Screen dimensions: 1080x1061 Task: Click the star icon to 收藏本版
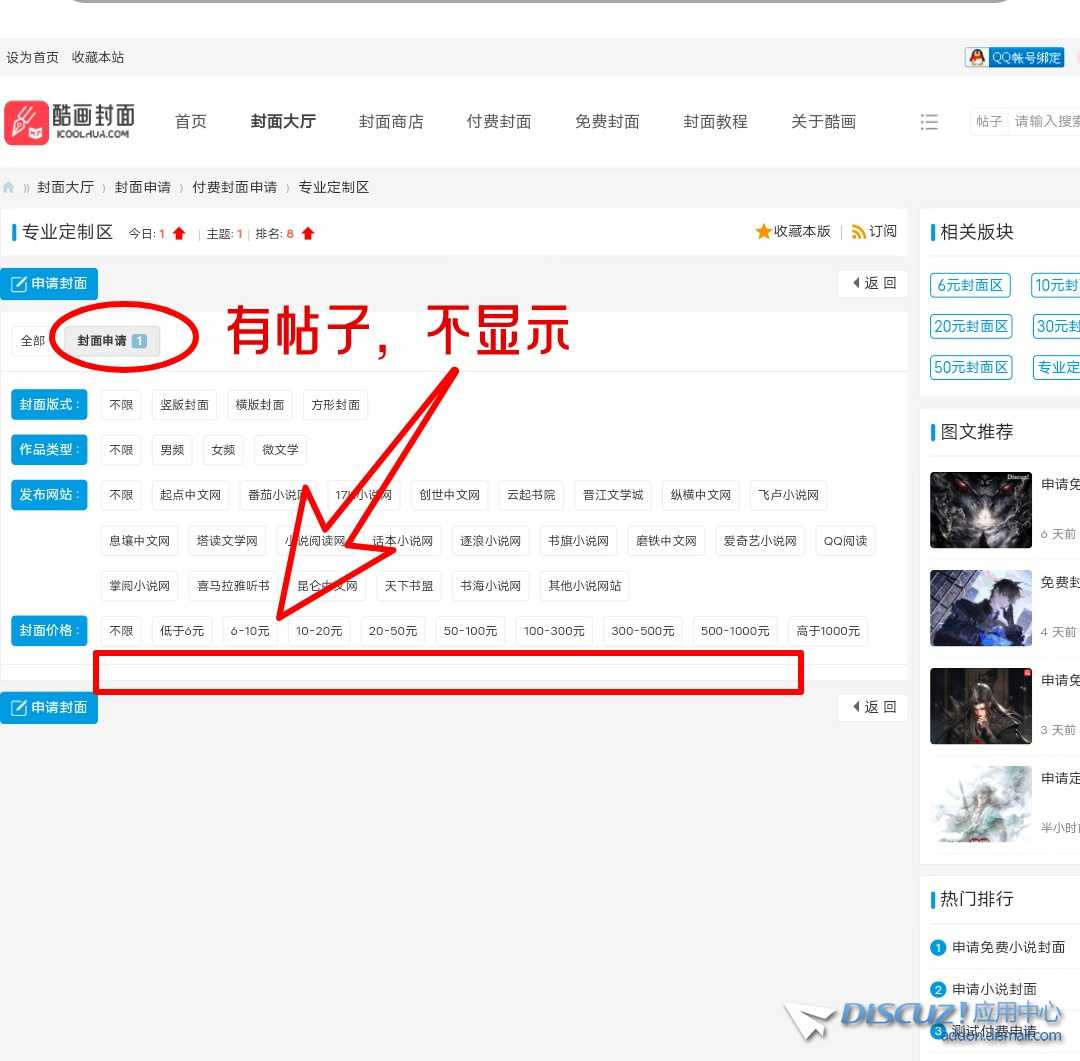click(763, 232)
